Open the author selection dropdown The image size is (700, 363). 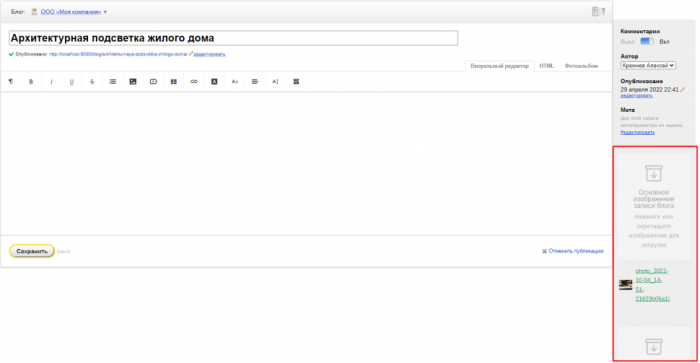coord(648,66)
